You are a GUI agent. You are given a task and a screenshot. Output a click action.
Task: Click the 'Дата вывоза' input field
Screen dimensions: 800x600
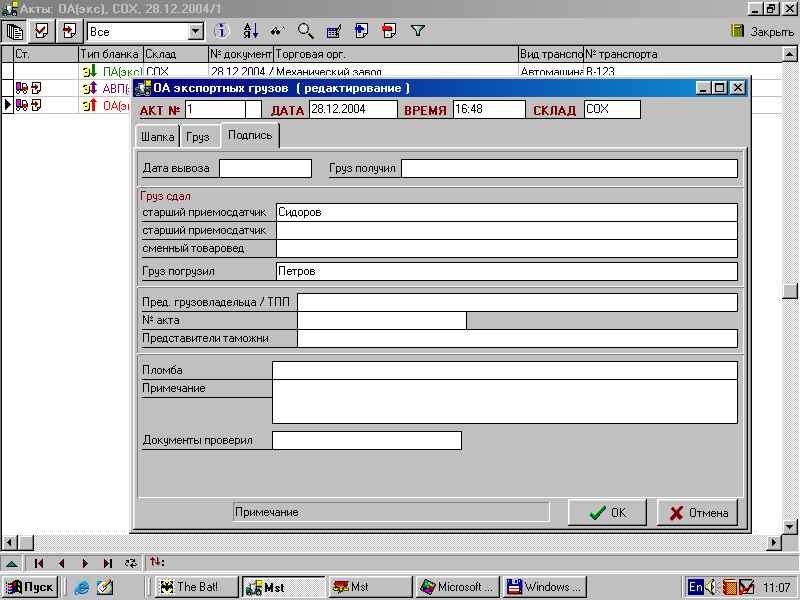[265, 168]
